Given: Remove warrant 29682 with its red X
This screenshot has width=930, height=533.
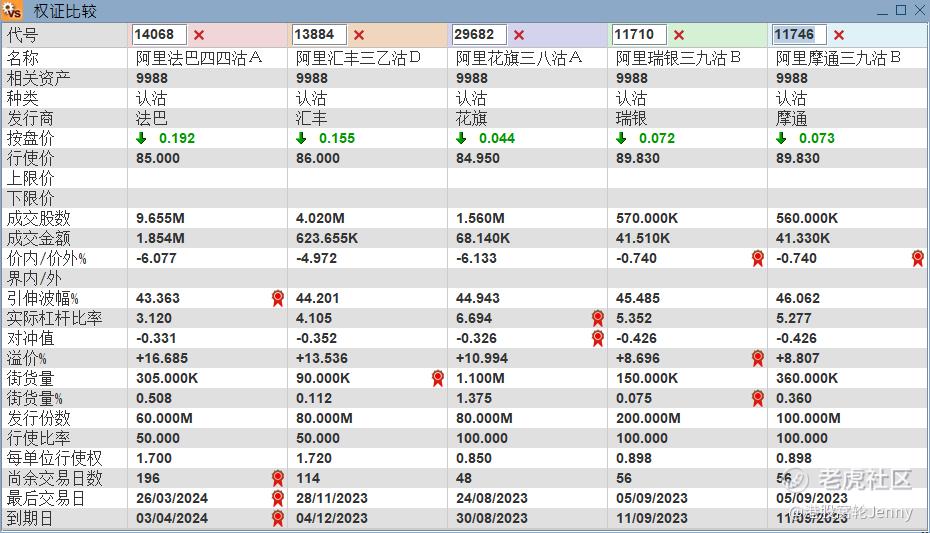Looking at the screenshot, I should coord(519,35).
